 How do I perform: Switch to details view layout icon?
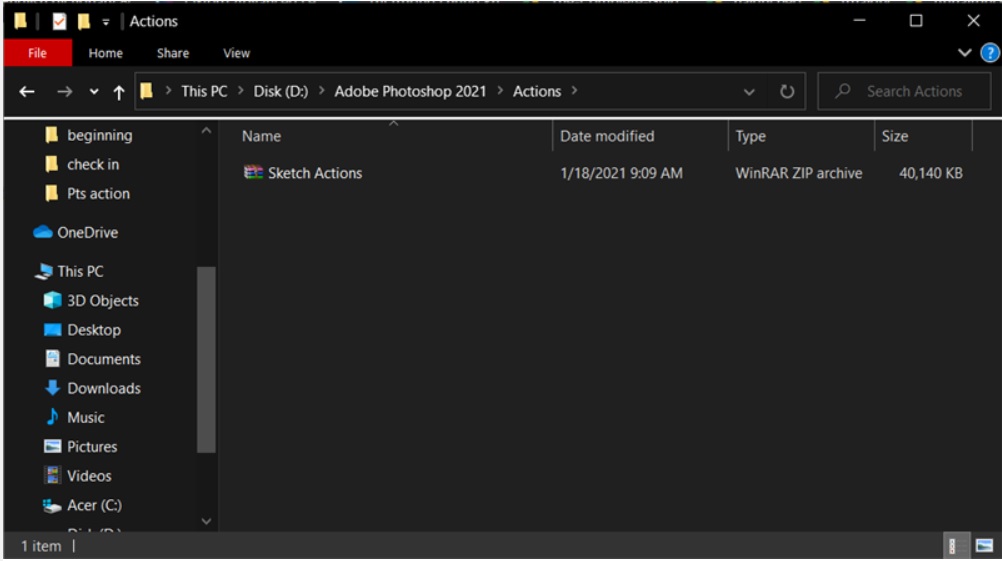953,546
